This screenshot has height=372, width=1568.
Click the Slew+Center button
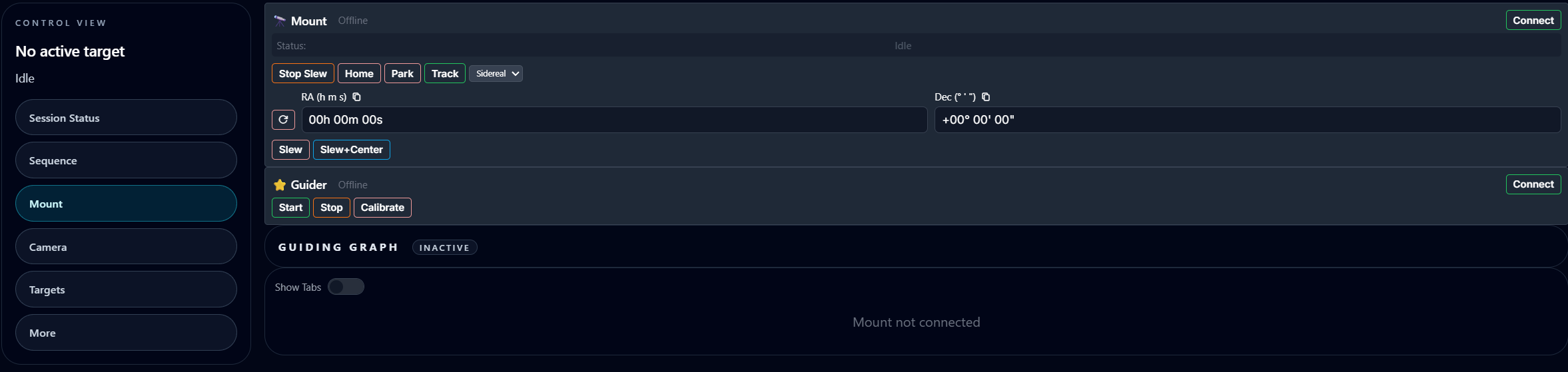click(351, 150)
